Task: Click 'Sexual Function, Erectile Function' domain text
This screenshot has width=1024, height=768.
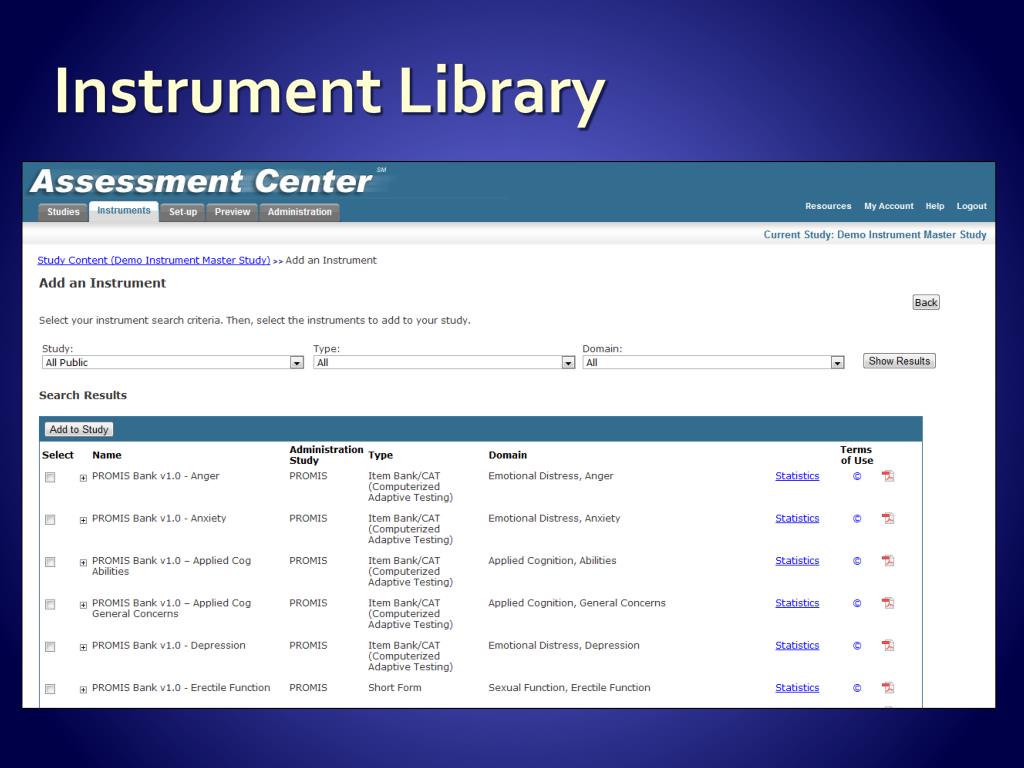Action: click(x=569, y=688)
